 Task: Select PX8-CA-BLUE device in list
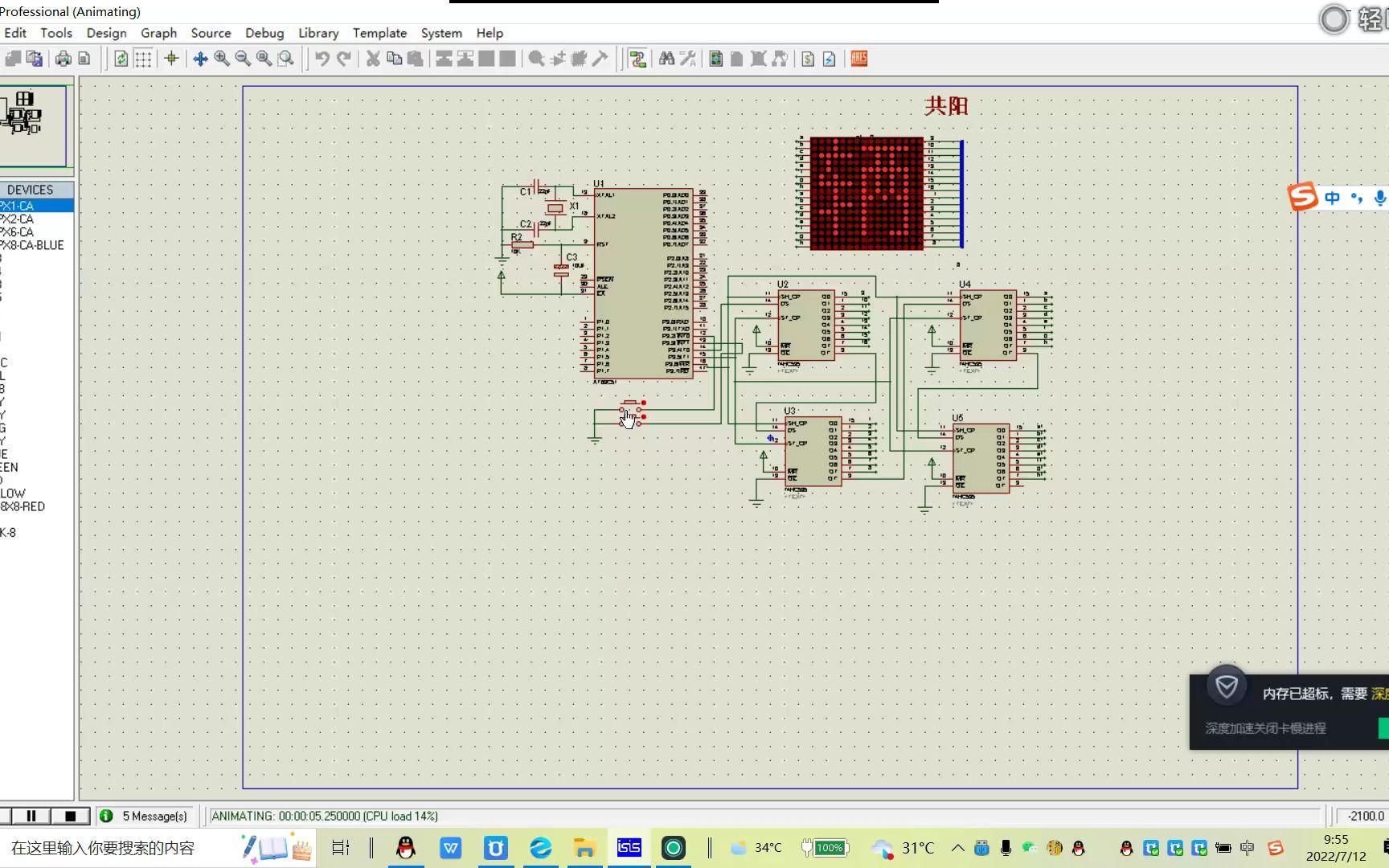tap(32, 245)
